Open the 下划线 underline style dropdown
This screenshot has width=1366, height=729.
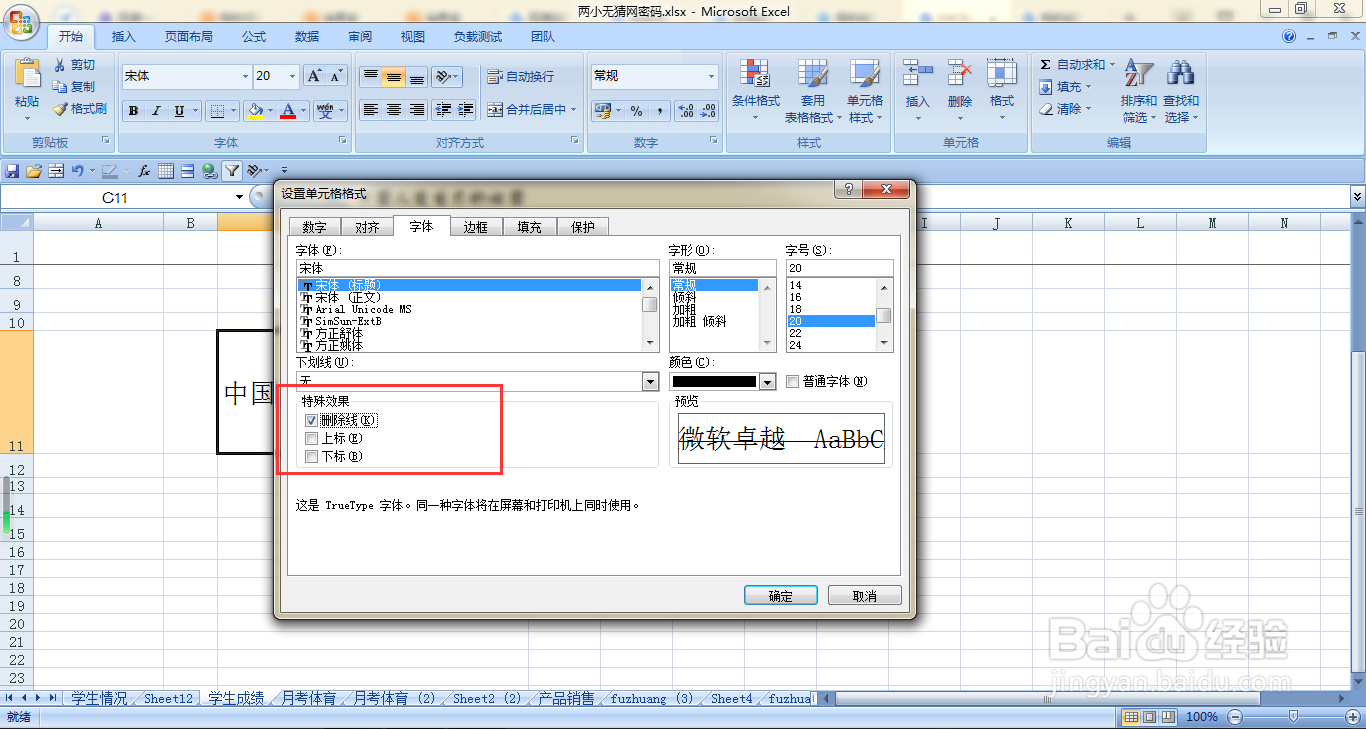tap(650, 381)
